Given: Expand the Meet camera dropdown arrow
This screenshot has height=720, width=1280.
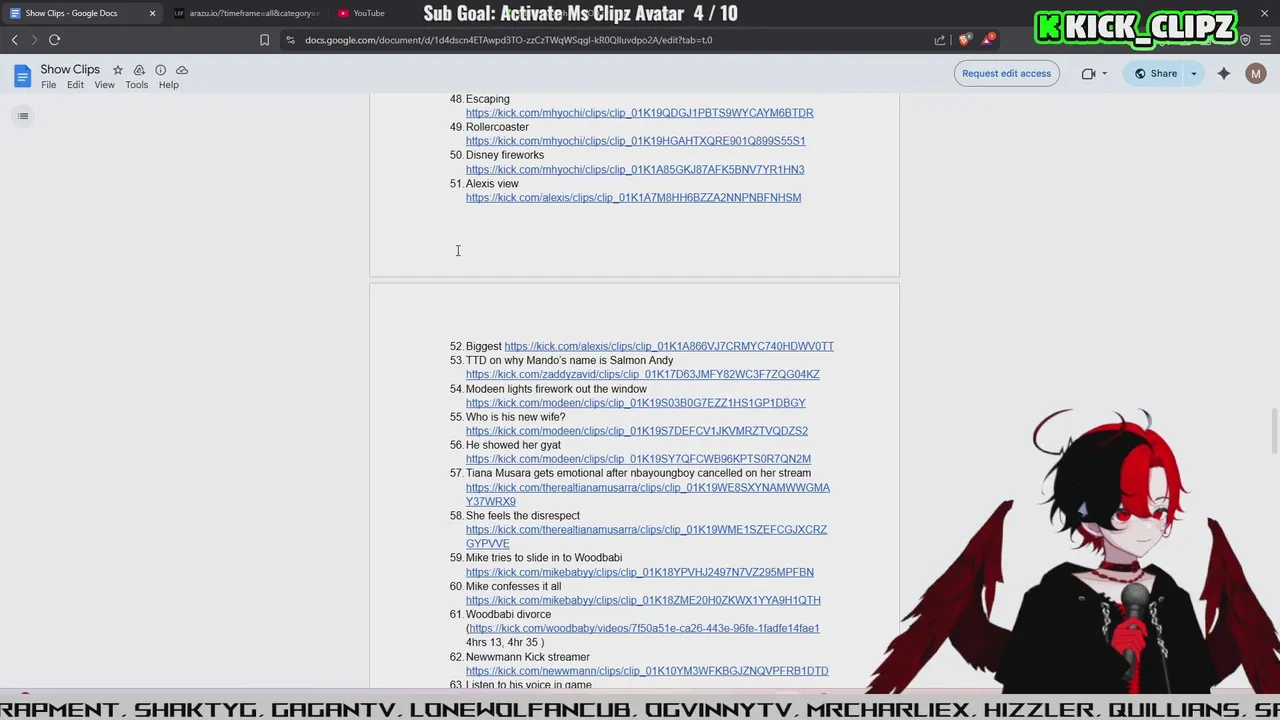Looking at the screenshot, I should point(1104,73).
